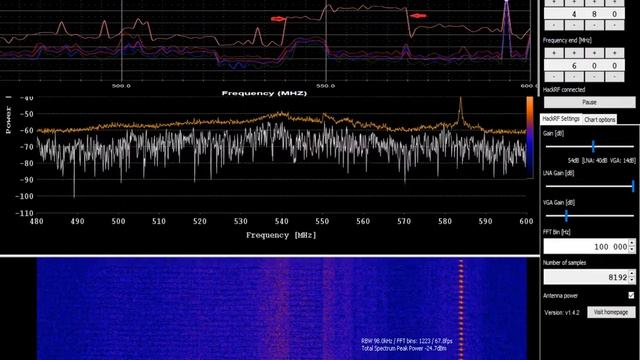Image resolution: width=640 pixels, height=360 pixels.
Task: Decrease the thousands digit of frequency end
Action: [x=554, y=77]
